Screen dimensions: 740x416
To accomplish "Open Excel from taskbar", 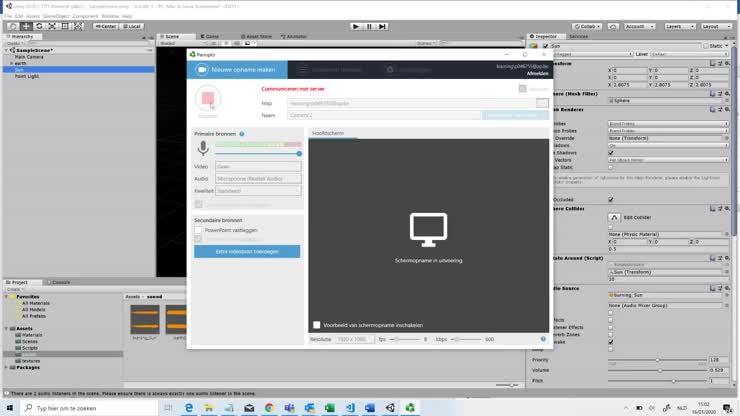I will pos(329,408).
